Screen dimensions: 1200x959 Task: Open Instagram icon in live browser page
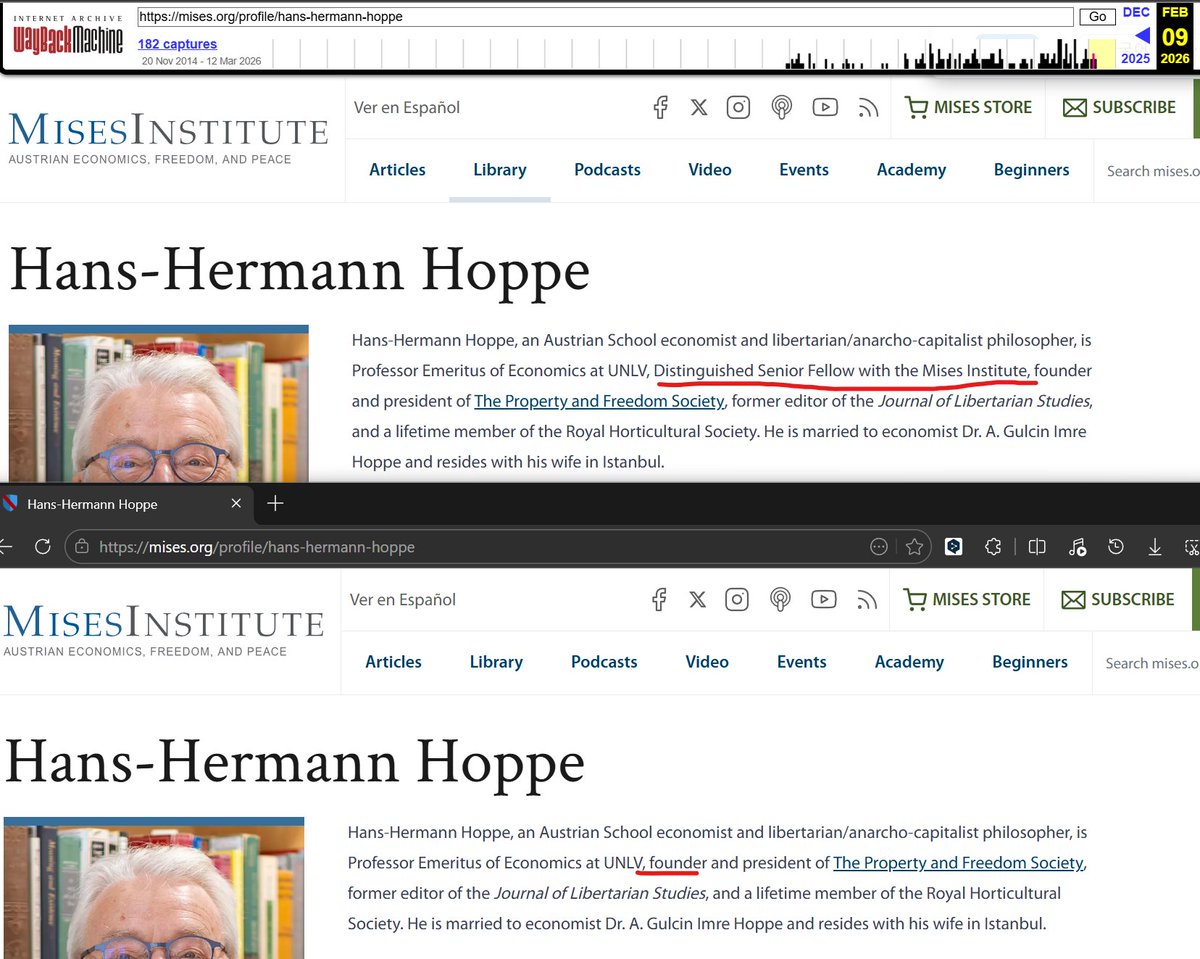coord(737,599)
